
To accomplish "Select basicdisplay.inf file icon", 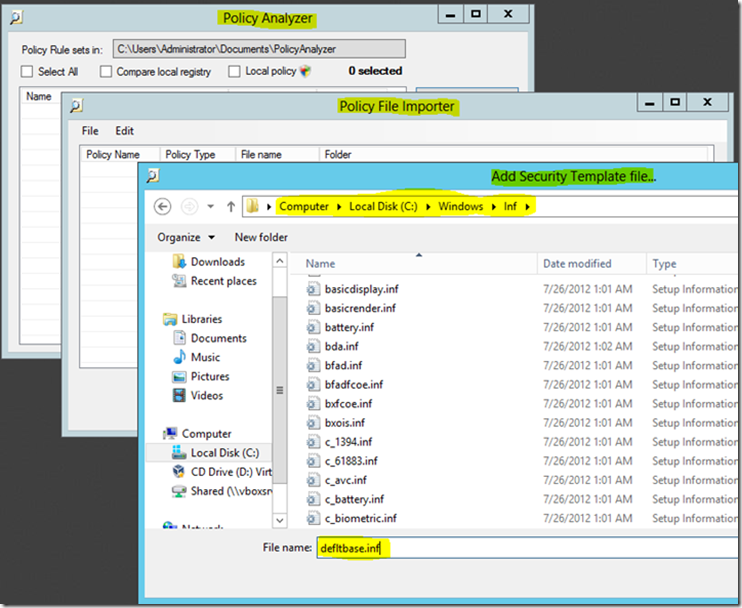I will coord(312,289).
